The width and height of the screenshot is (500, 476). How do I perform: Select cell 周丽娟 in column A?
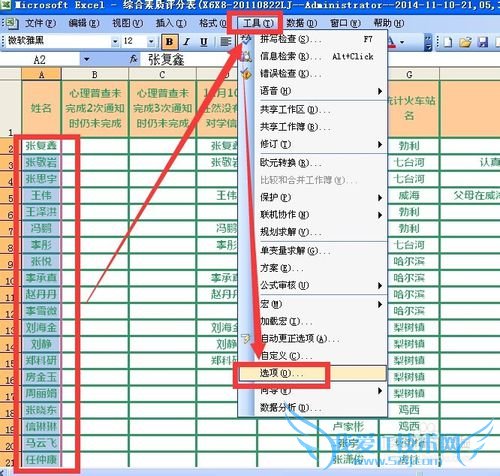coord(41,394)
